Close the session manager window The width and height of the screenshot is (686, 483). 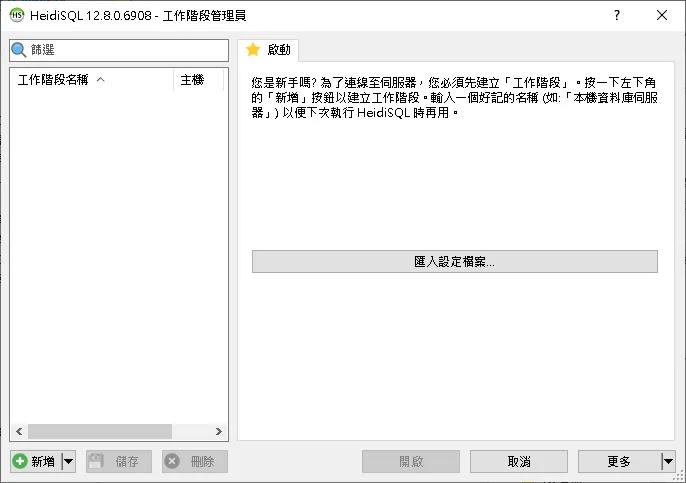click(662, 15)
